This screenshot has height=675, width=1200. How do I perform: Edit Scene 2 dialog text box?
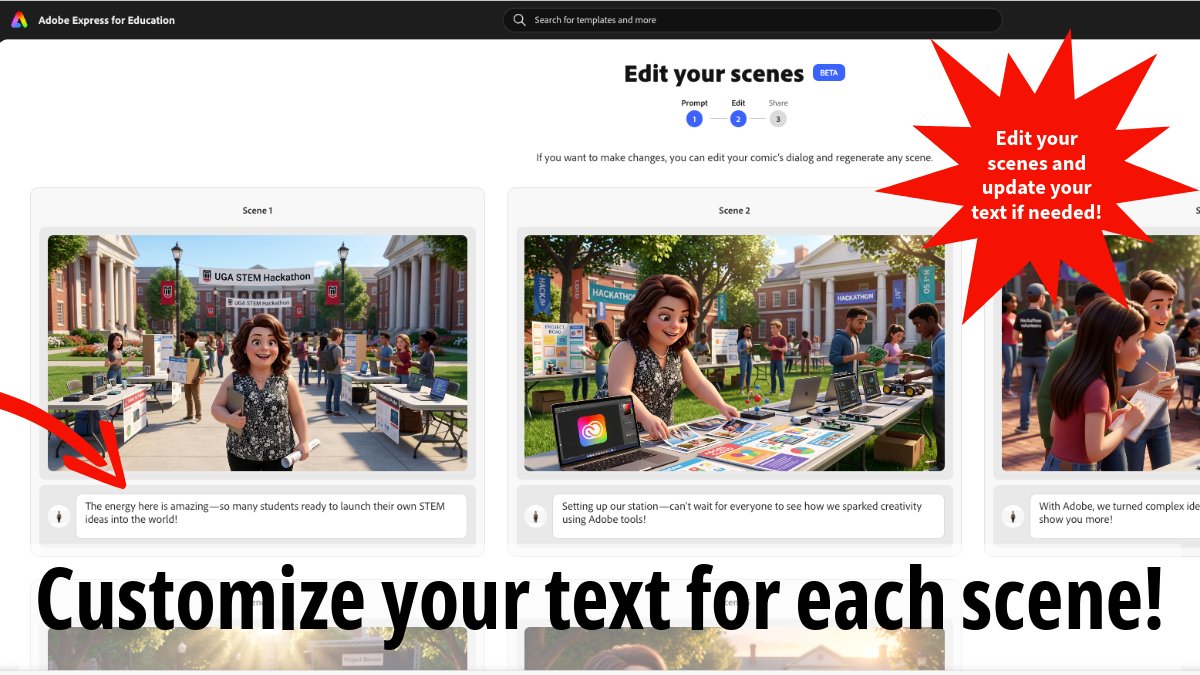pos(748,516)
